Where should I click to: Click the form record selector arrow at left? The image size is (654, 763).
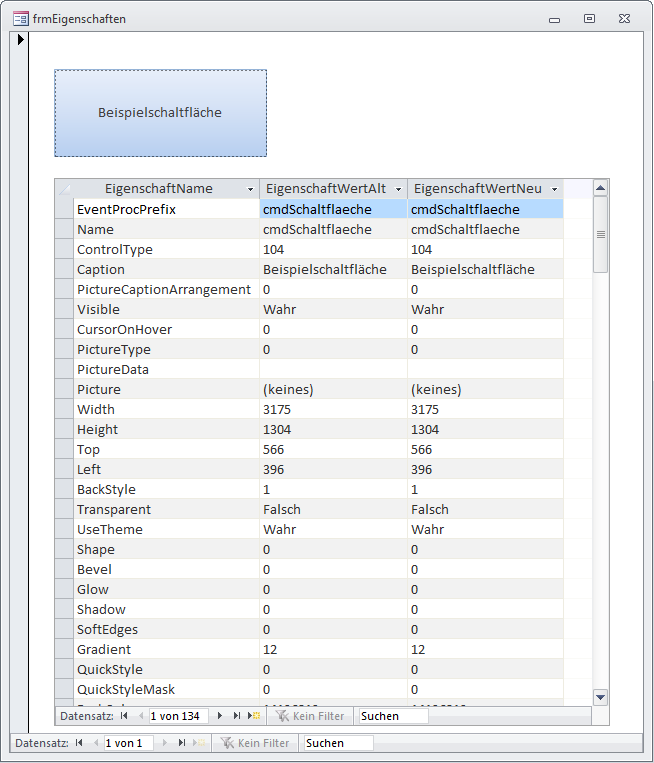click(19, 41)
